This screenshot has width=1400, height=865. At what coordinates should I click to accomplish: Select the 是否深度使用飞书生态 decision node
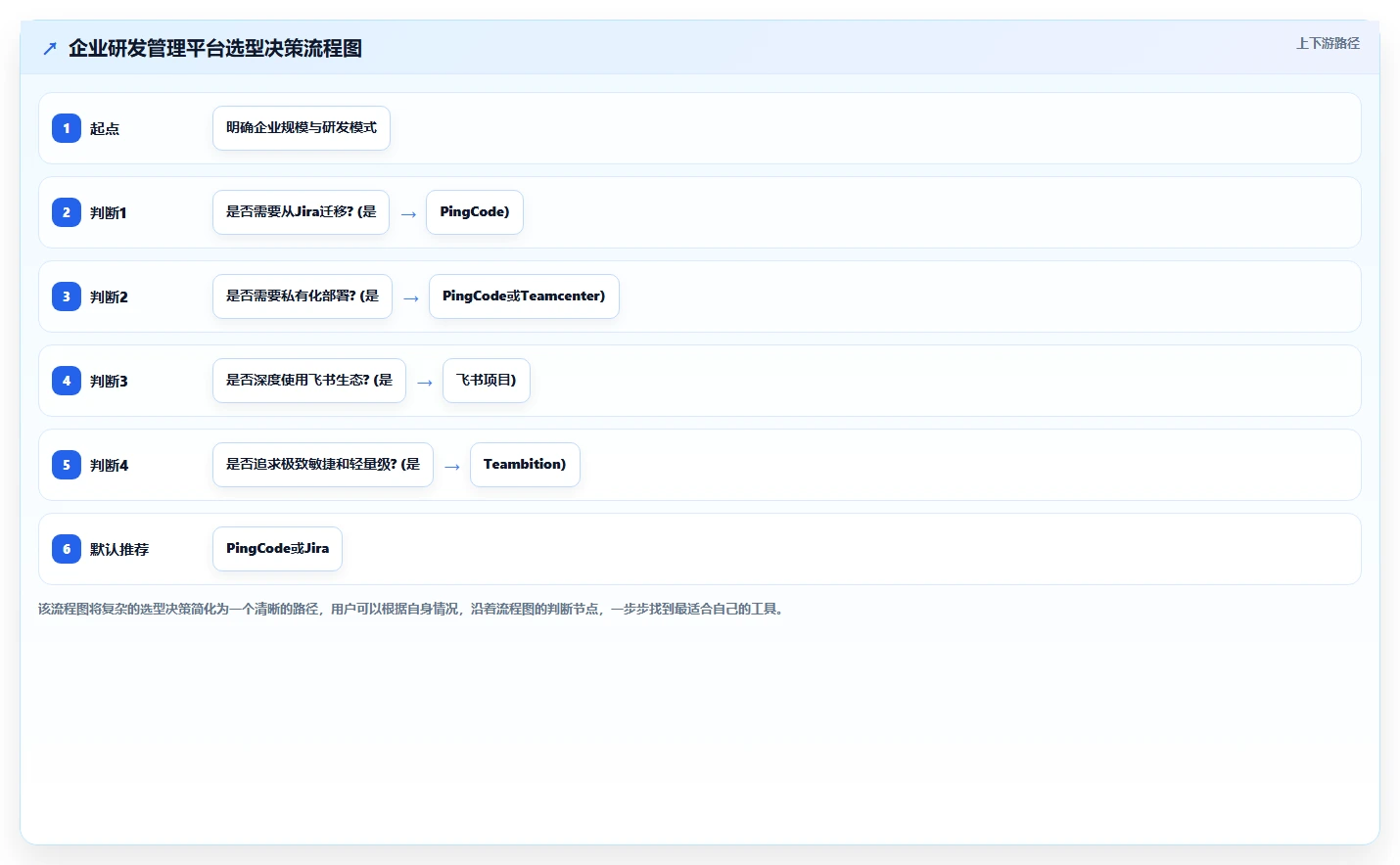coord(309,381)
